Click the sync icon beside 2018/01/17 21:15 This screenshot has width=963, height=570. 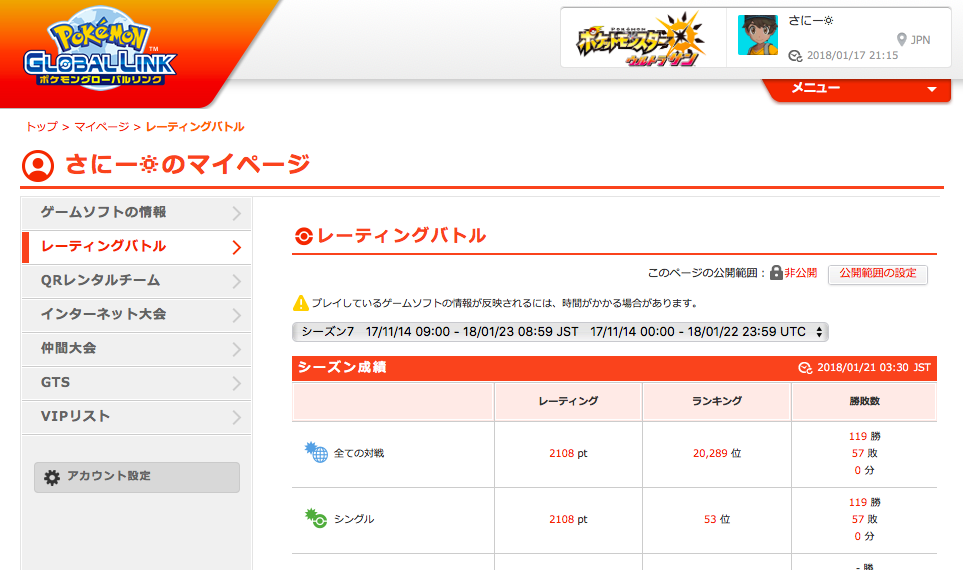click(795, 56)
